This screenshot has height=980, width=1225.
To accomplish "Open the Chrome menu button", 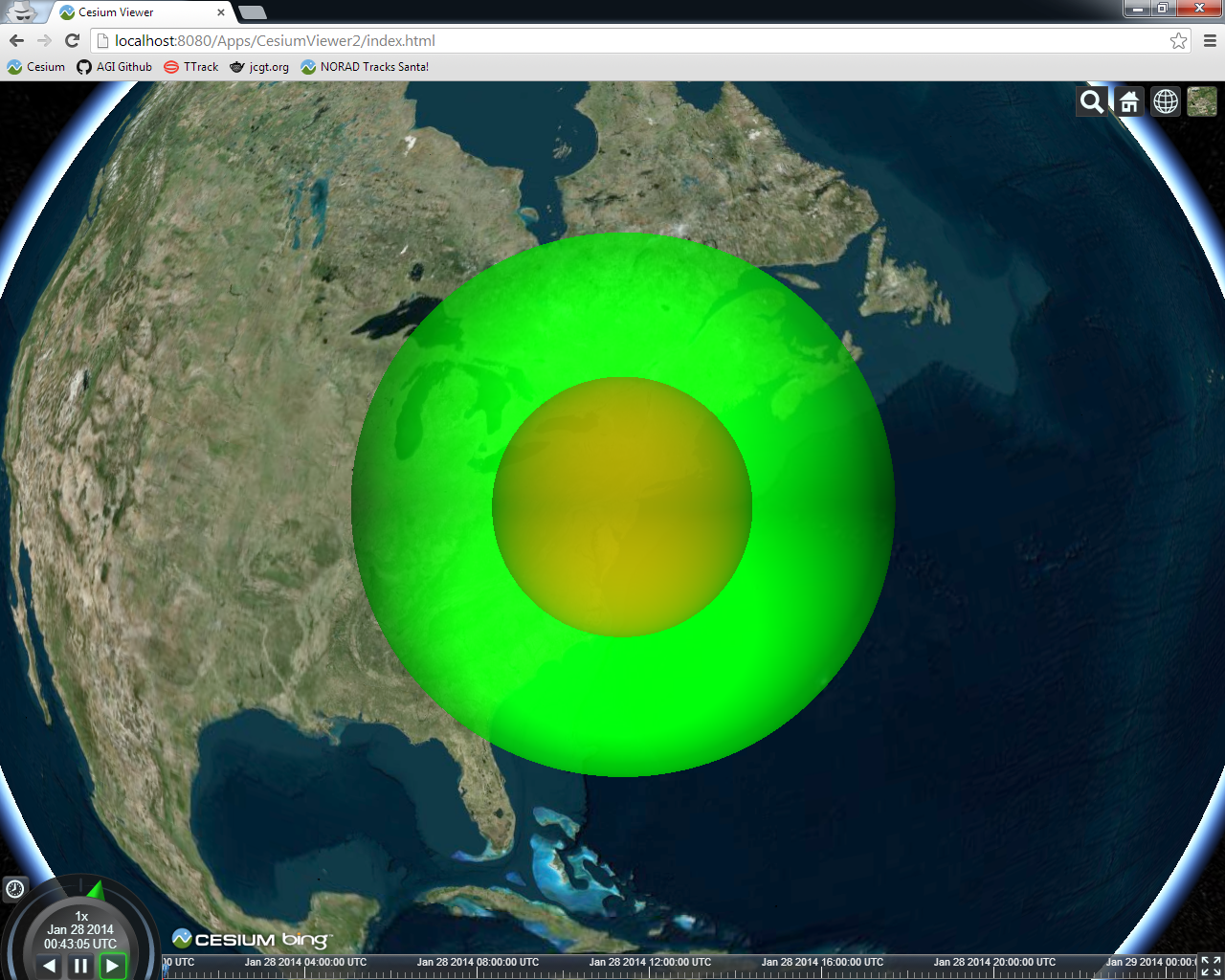I will [x=1210, y=40].
